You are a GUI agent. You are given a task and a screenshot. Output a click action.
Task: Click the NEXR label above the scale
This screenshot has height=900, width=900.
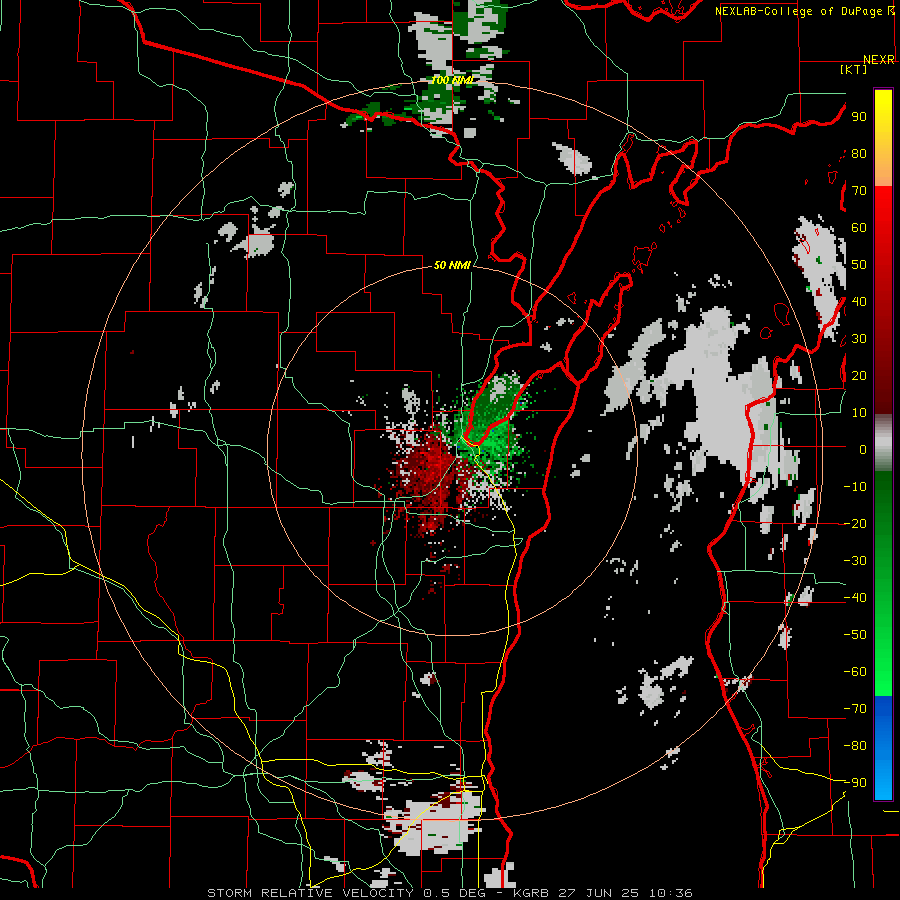(x=879, y=60)
